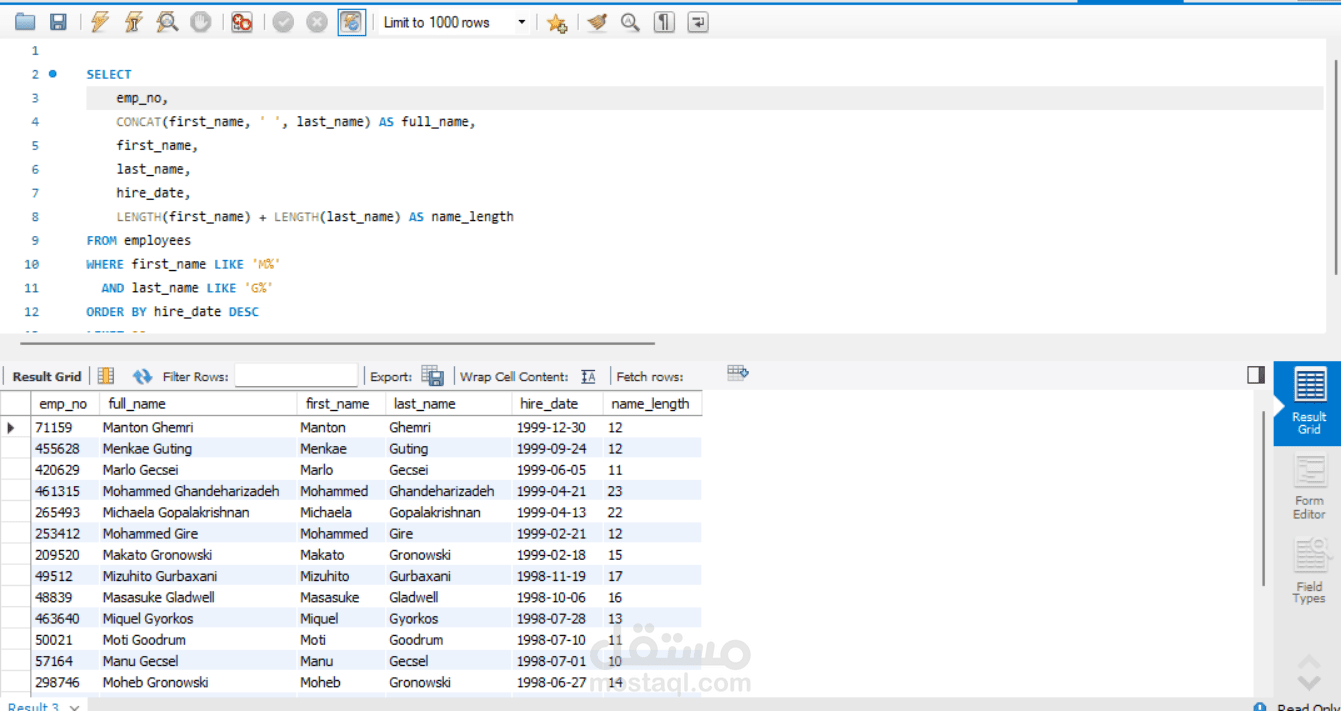
Task: Commit the current transaction
Action: click(x=283, y=22)
